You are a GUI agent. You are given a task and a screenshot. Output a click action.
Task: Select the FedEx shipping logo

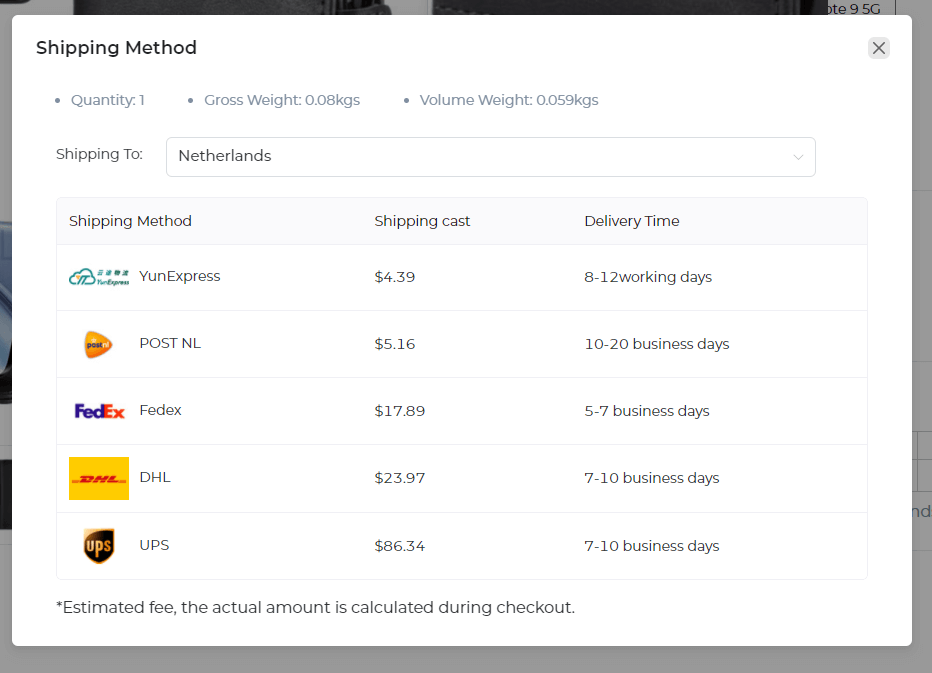98,410
